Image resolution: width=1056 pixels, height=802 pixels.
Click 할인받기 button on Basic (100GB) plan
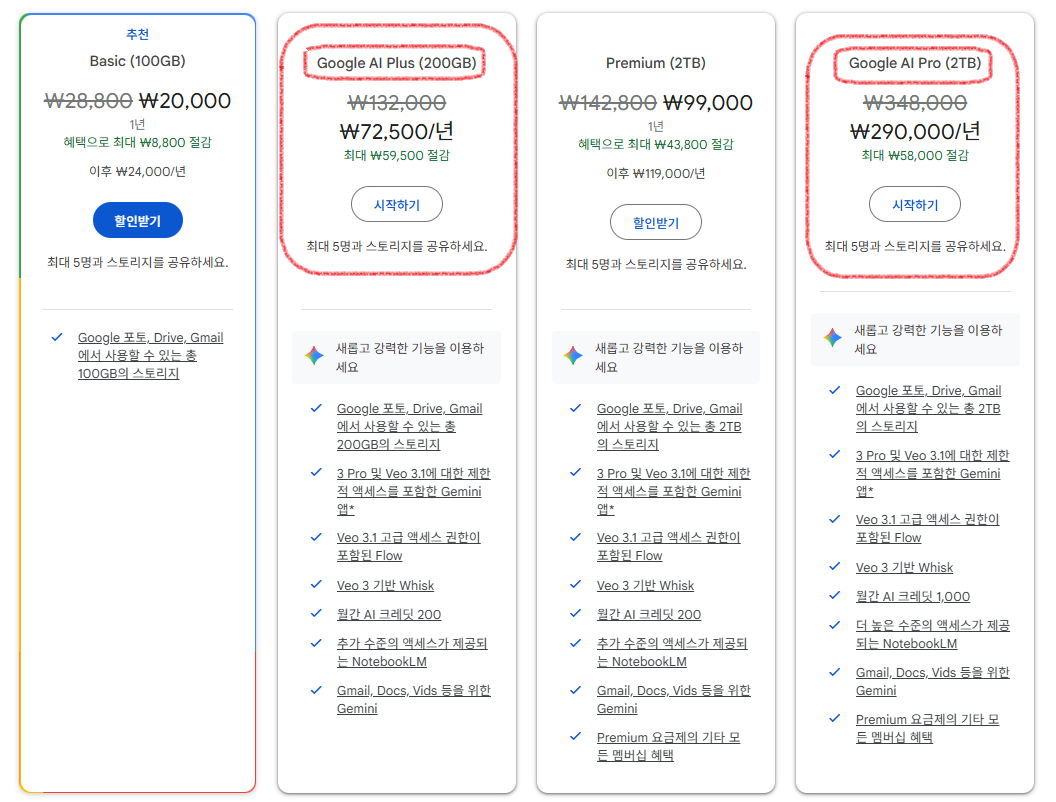137,220
